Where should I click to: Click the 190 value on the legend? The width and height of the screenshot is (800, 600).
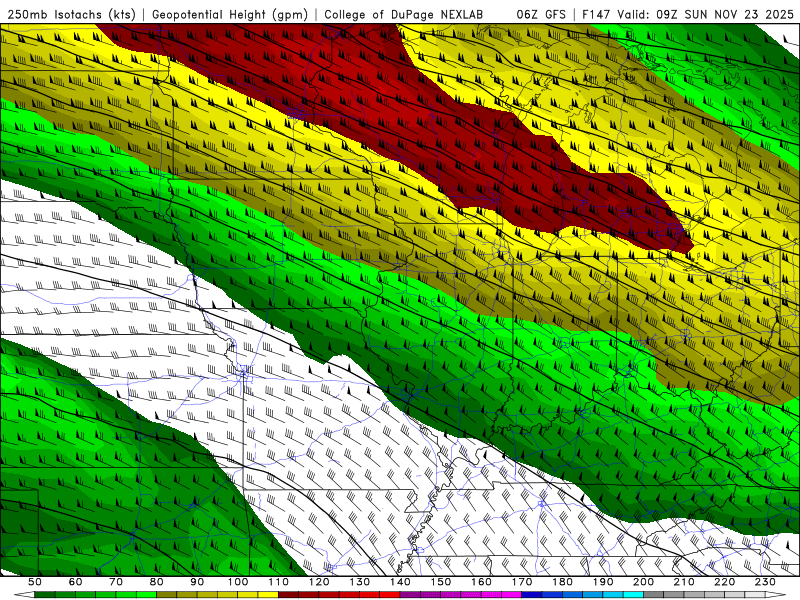click(603, 582)
